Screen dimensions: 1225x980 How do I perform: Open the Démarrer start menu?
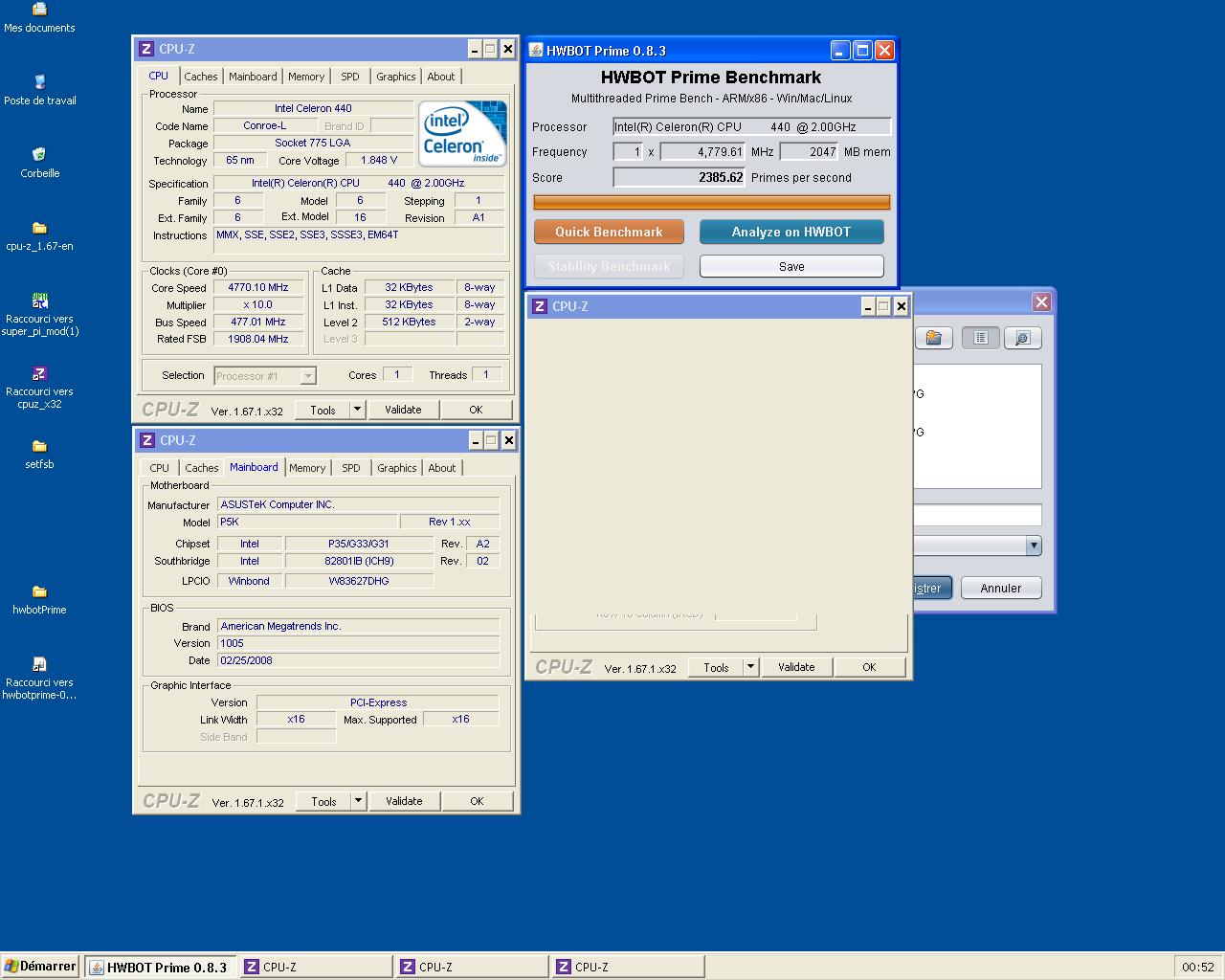[40, 967]
